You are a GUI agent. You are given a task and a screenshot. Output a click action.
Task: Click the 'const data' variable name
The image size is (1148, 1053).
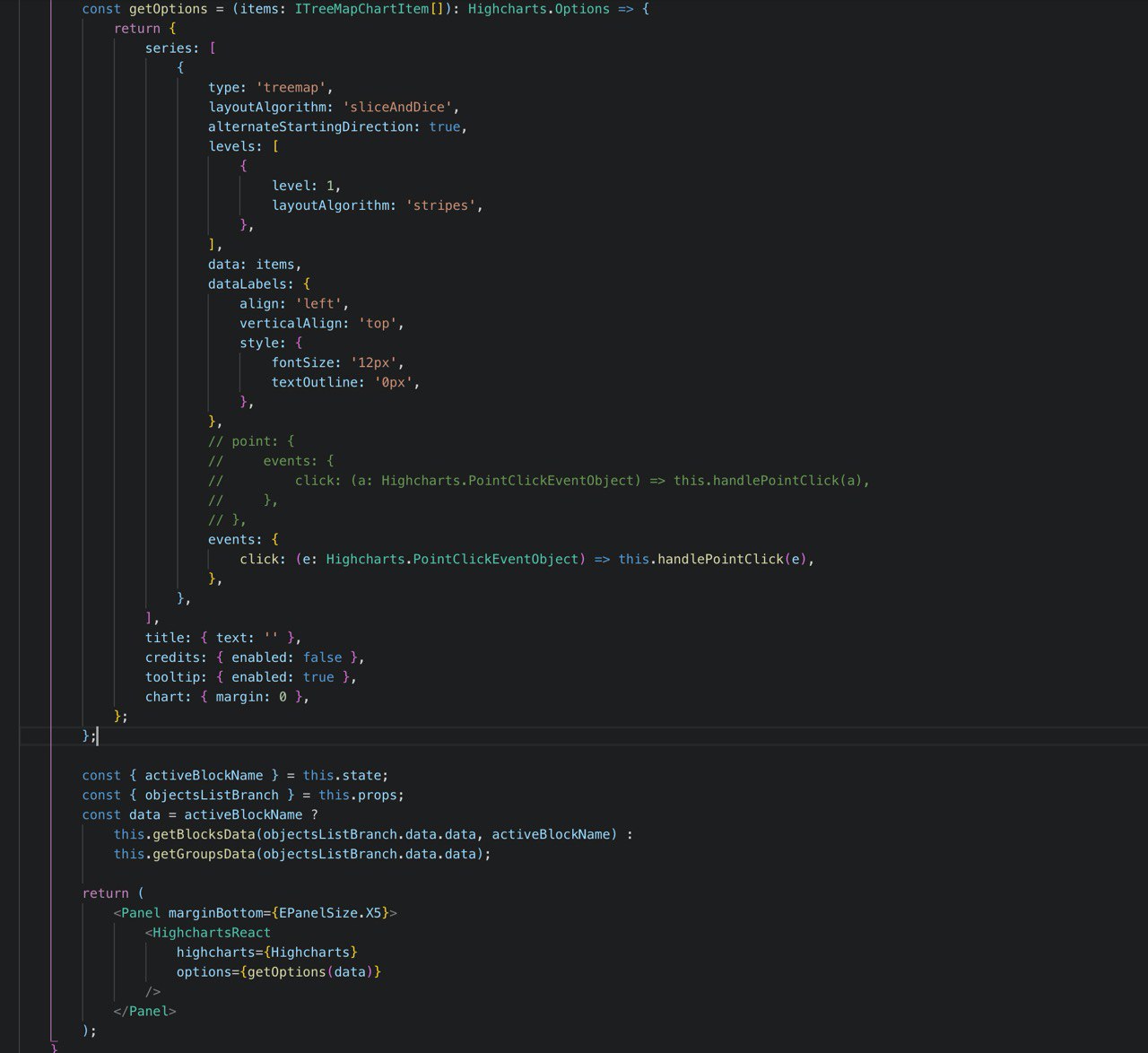point(144,815)
